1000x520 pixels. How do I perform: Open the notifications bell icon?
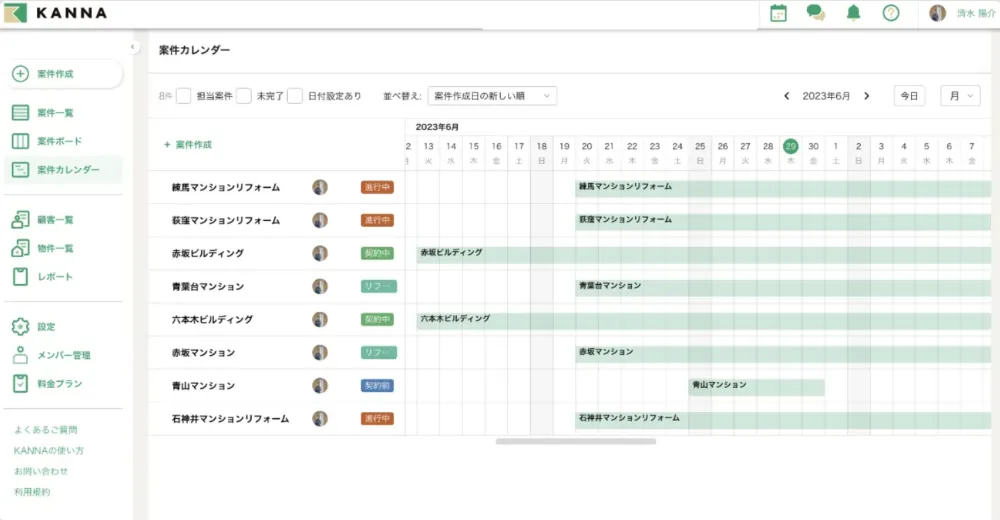pyautogui.click(x=853, y=12)
